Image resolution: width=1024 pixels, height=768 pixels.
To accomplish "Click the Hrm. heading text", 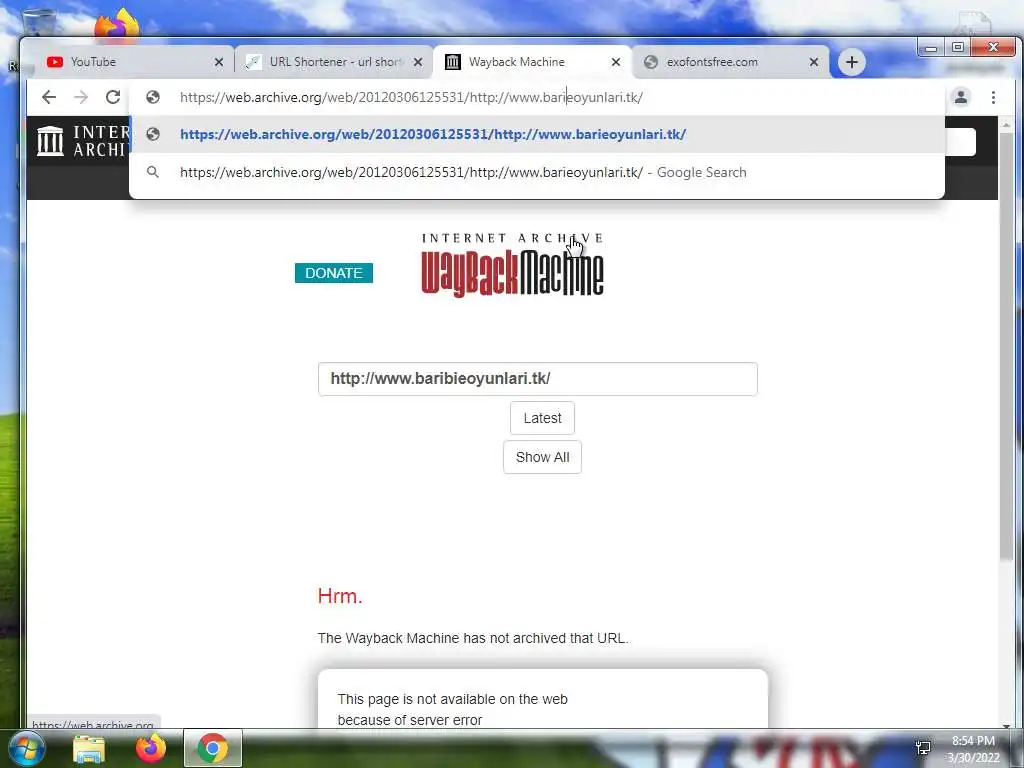I will pos(340,596).
